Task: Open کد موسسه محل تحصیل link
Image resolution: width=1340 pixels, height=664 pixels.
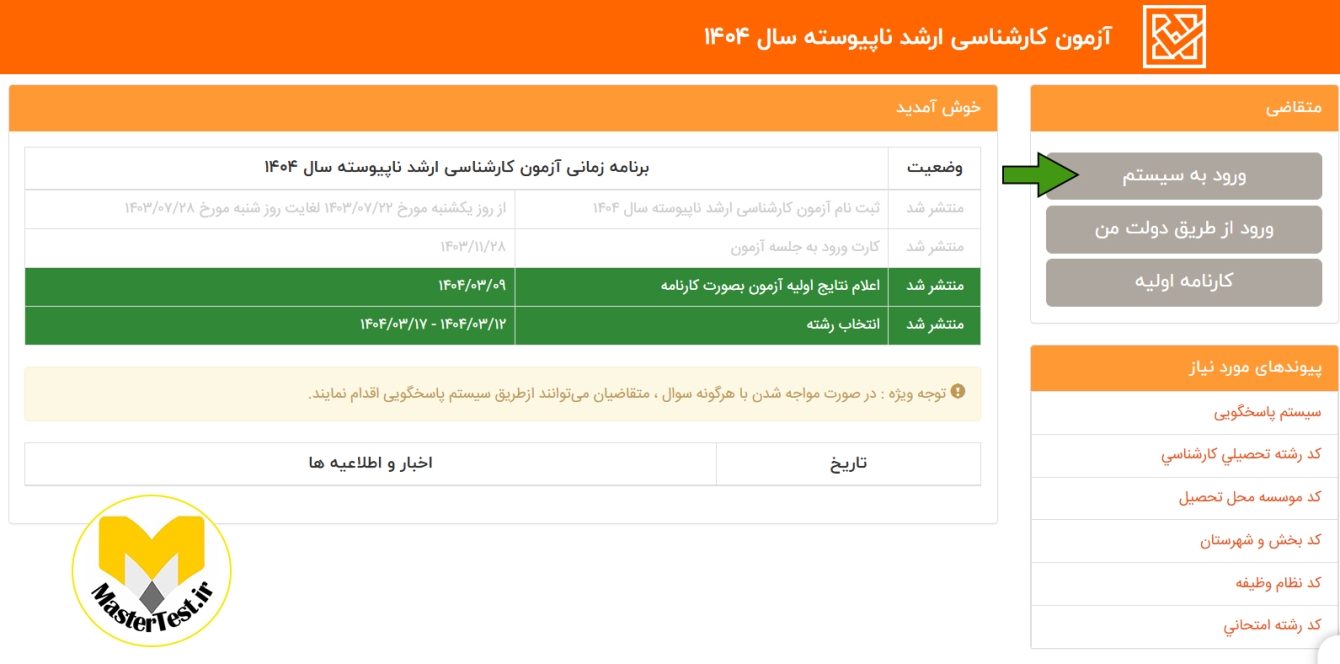Action: [x=1250, y=498]
